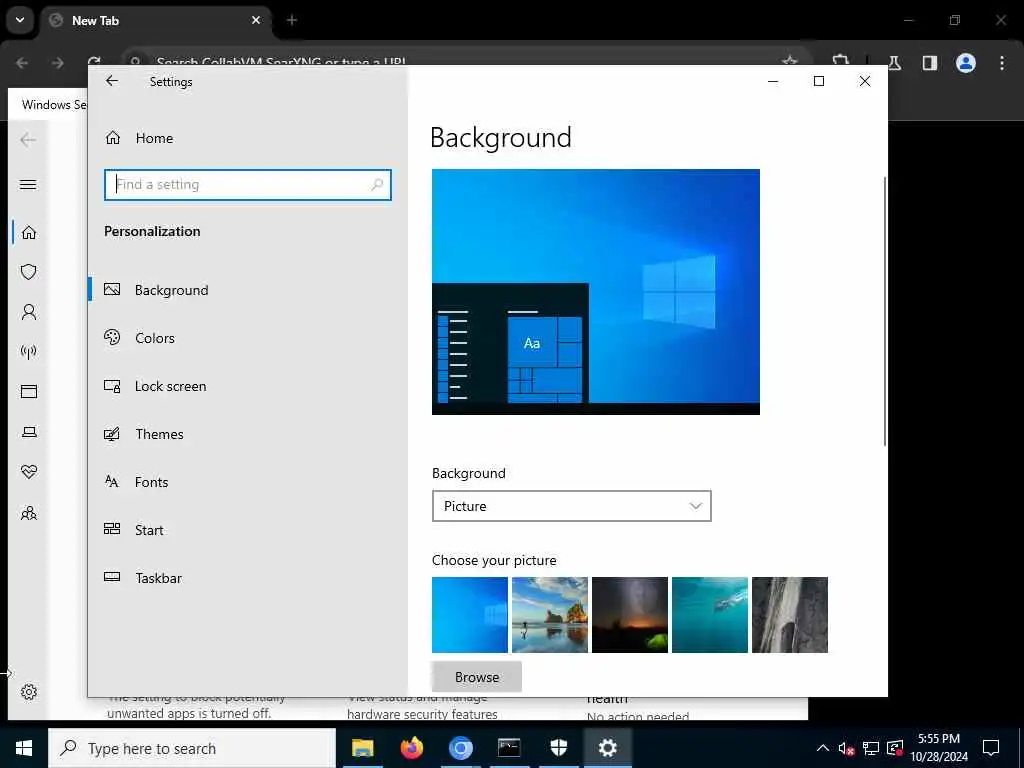Close the New Tab in Chrome
Screen dimensions: 1024x768
pyautogui.click(x=256, y=20)
